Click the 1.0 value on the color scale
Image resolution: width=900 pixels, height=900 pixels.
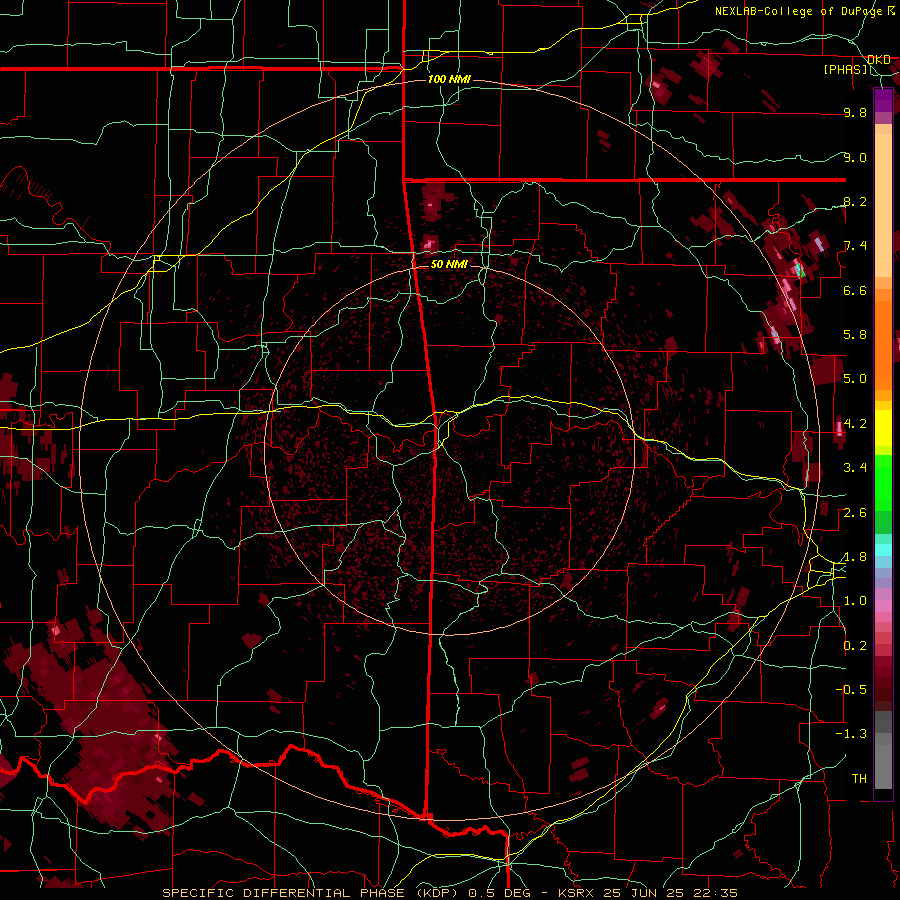point(855,601)
